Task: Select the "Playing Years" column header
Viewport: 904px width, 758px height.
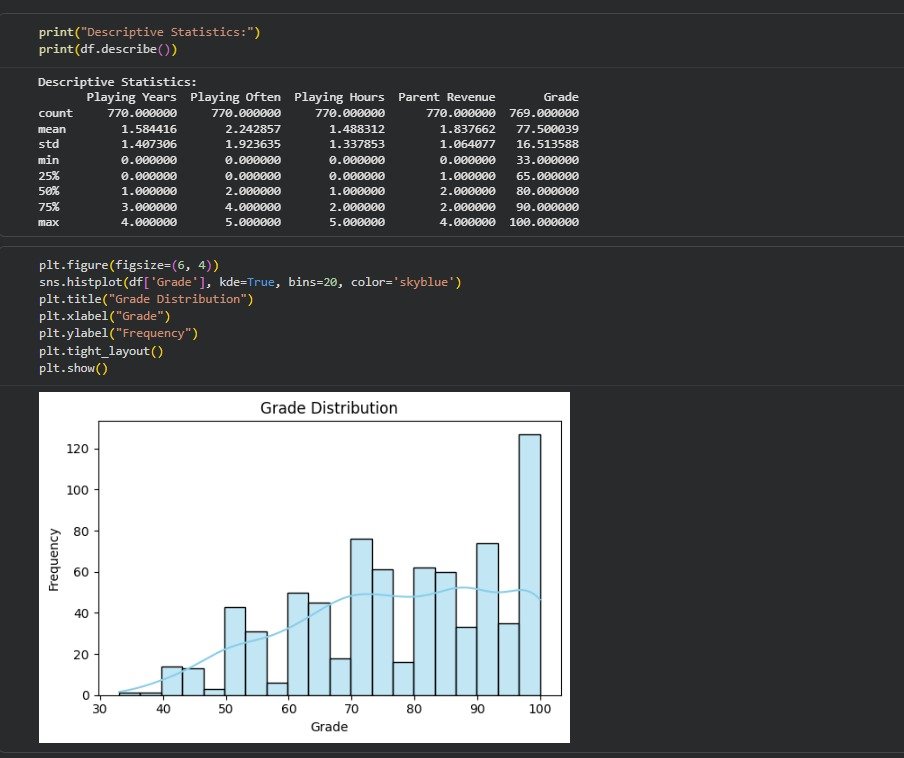Action: click(x=131, y=97)
